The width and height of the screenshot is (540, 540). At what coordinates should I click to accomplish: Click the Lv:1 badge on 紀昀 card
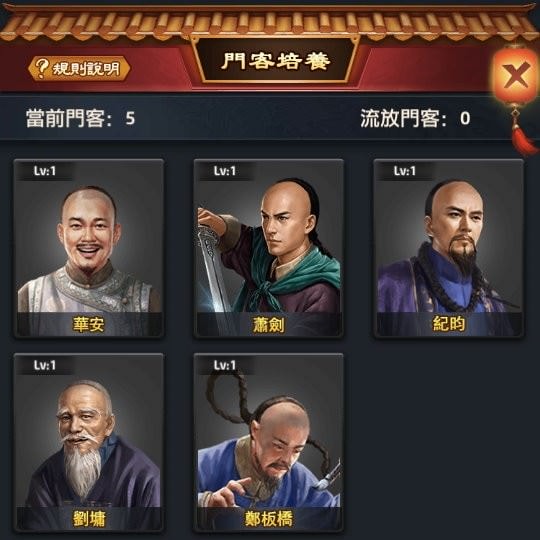pyautogui.click(x=405, y=171)
